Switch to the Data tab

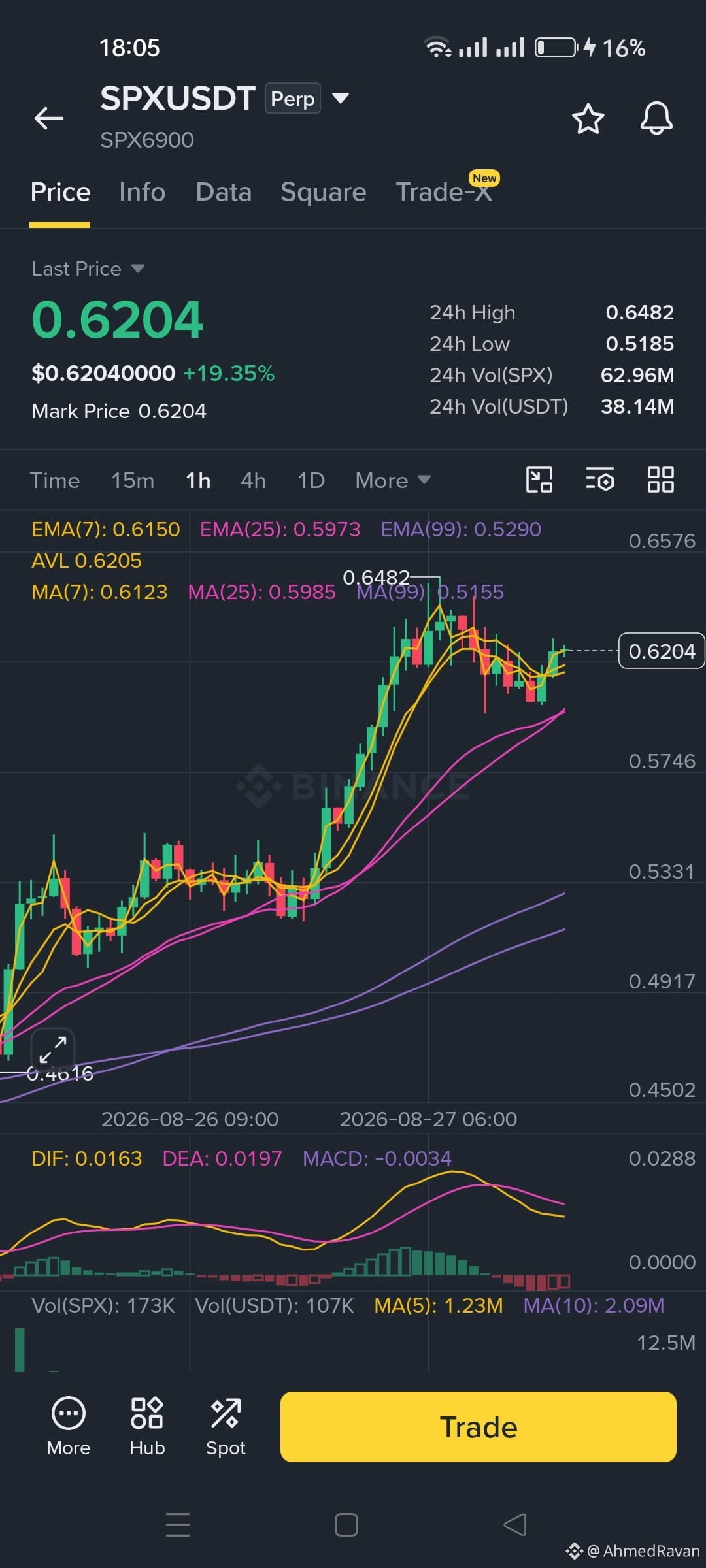coord(224,192)
